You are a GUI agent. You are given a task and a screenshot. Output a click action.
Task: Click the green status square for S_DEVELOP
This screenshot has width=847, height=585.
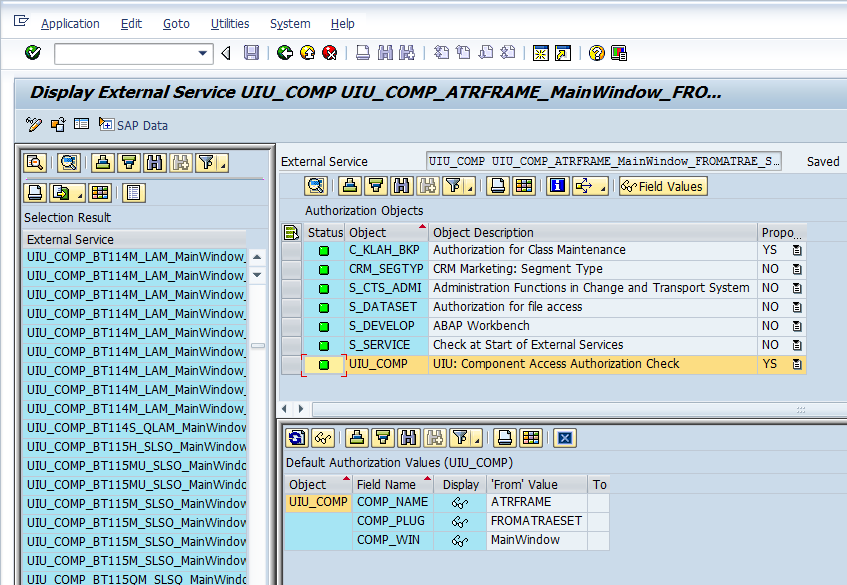[x=324, y=327]
